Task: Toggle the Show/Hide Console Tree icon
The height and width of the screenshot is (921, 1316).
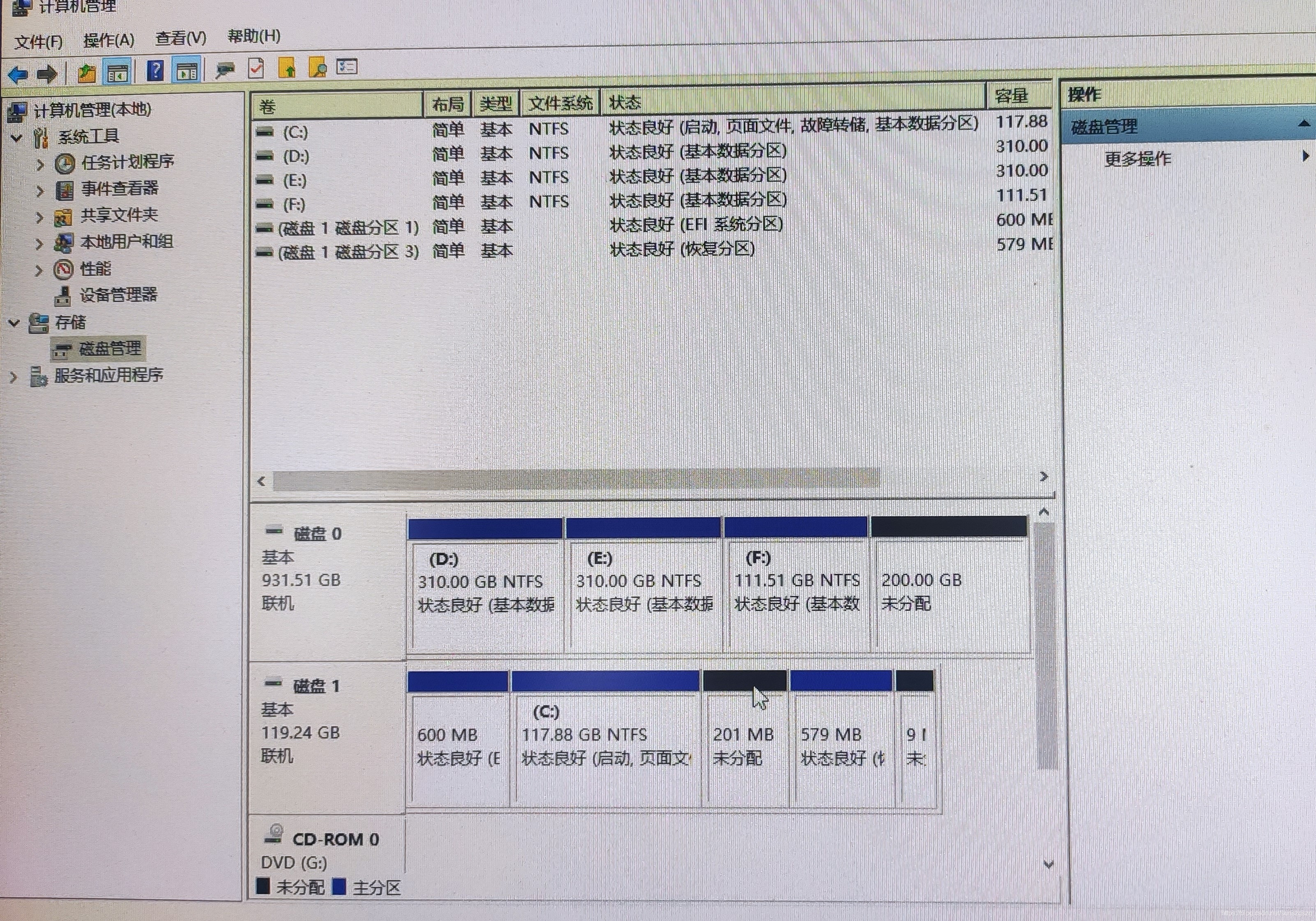Action: point(118,73)
